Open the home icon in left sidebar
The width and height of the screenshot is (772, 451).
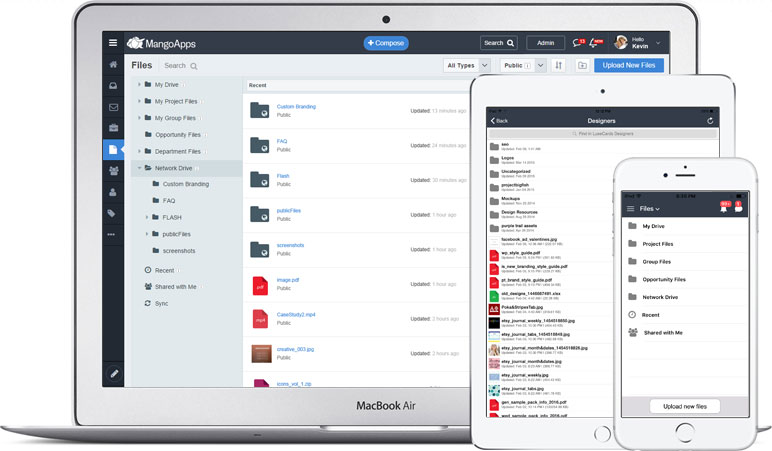click(x=113, y=64)
